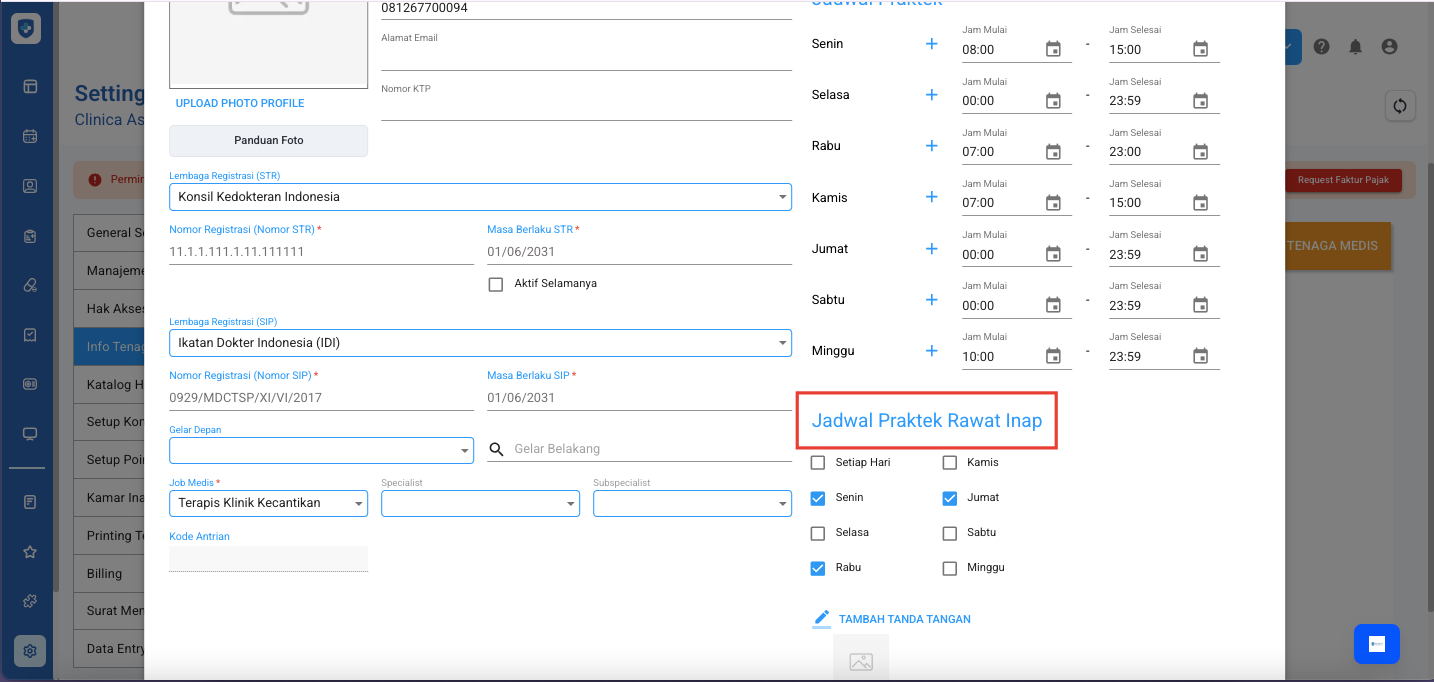Add a time slot for Kamis
Image resolution: width=1434 pixels, height=682 pixels.
(931, 197)
